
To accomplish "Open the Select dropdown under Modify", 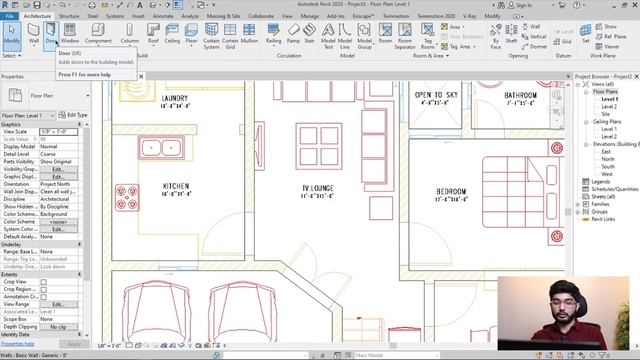I will (11, 56).
